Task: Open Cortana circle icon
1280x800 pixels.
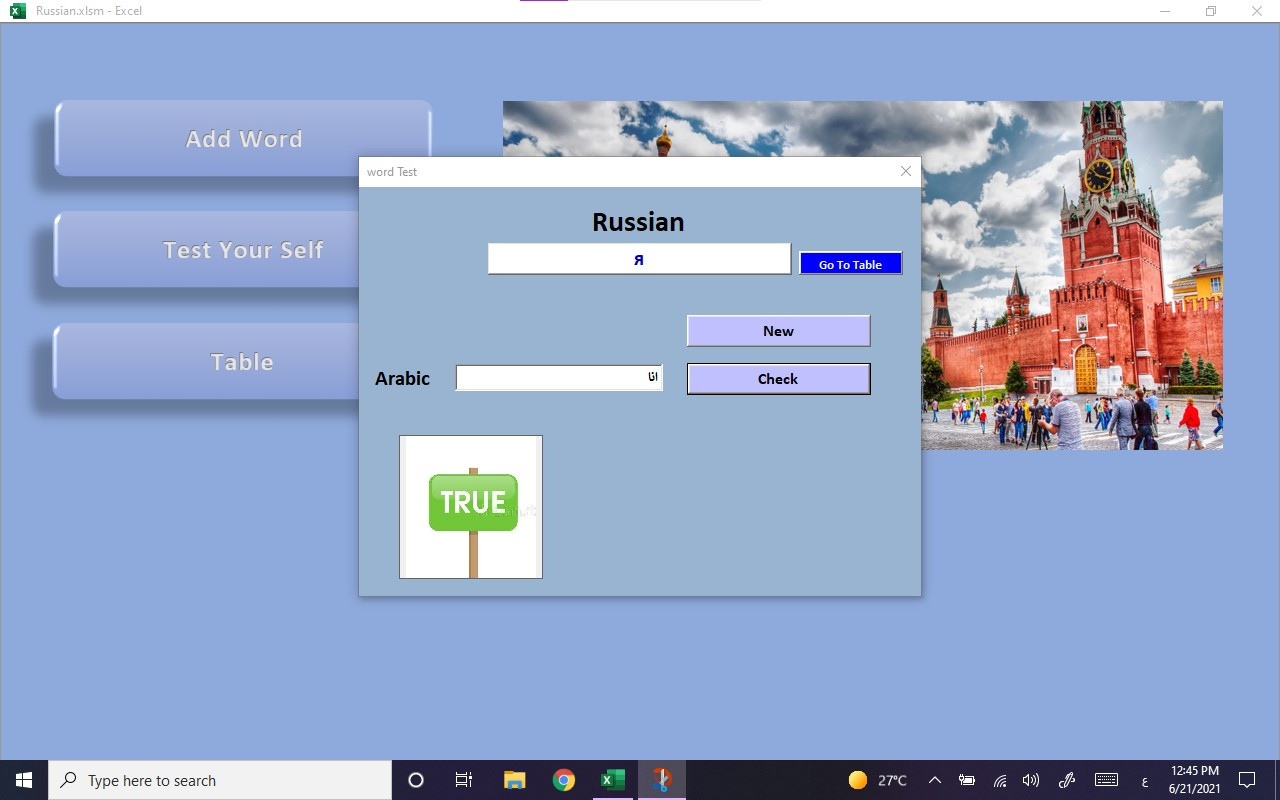Action: coord(416,780)
